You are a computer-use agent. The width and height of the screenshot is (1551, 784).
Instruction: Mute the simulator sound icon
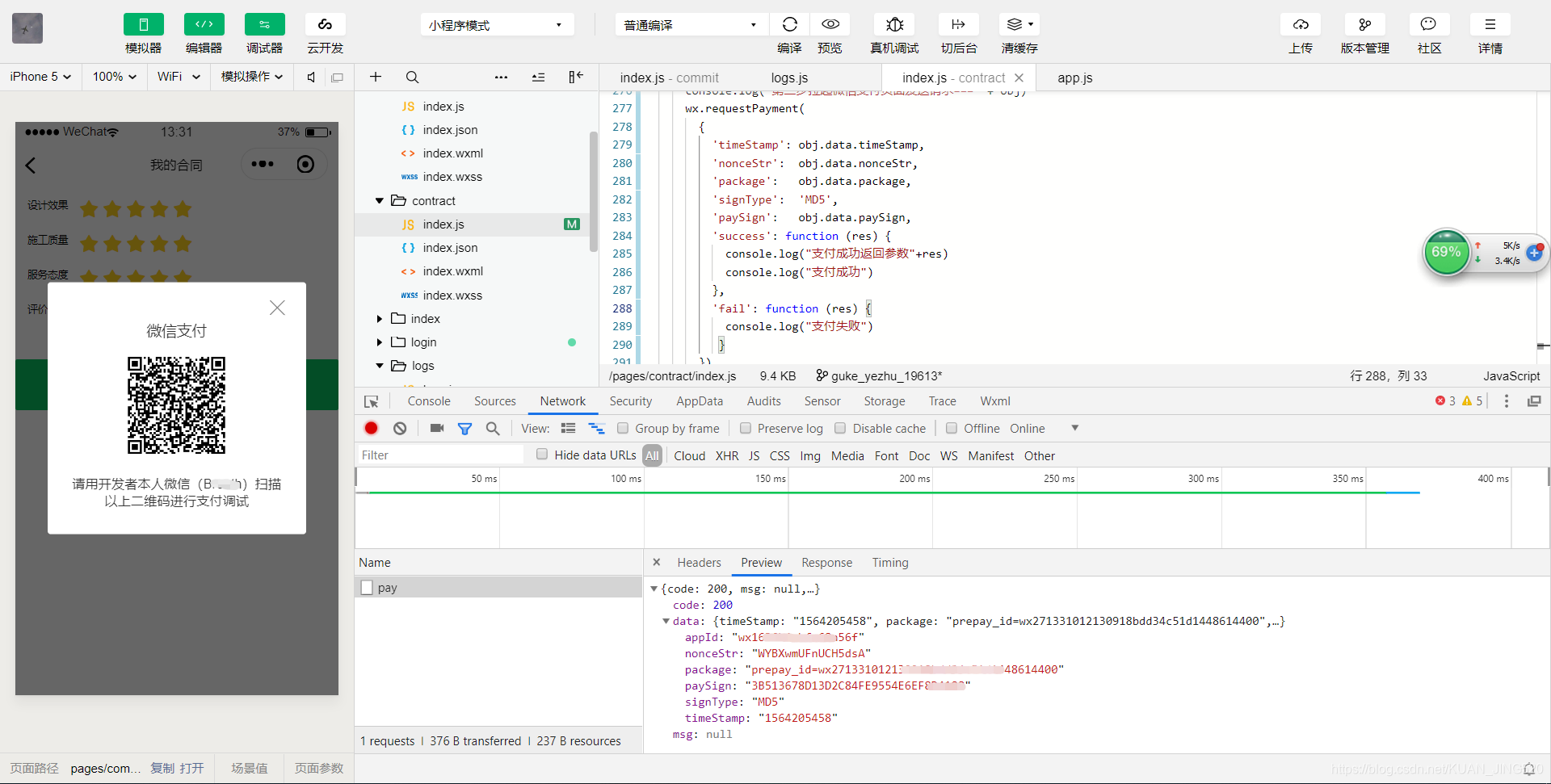[311, 77]
